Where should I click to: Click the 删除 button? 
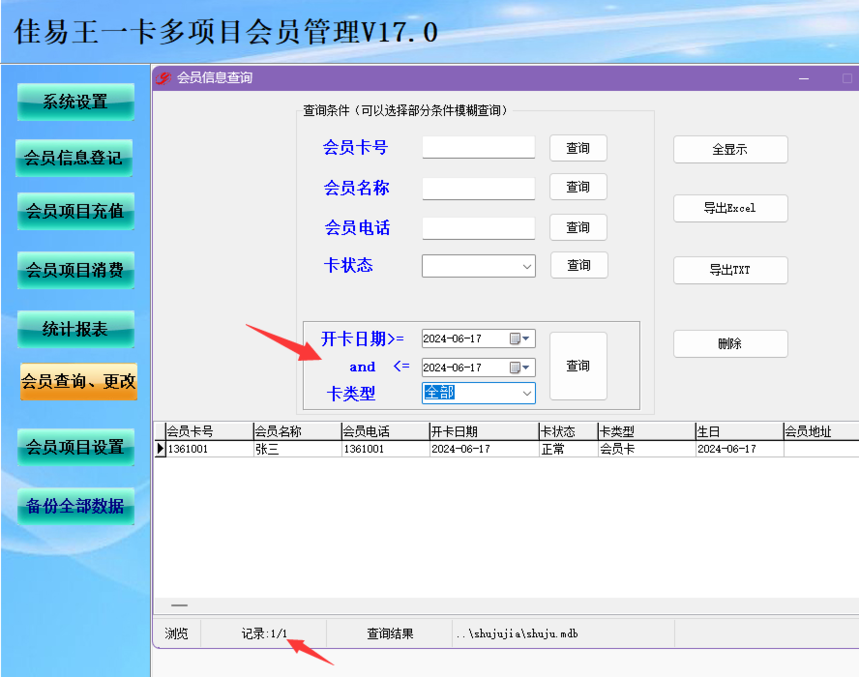pos(730,344)
